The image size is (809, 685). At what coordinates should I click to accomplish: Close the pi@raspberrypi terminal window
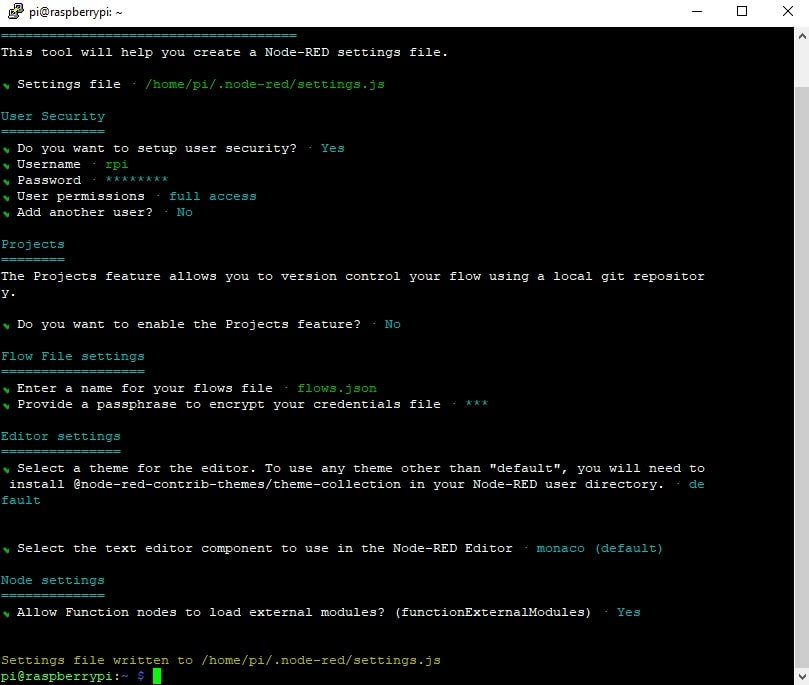coord(787,11)
